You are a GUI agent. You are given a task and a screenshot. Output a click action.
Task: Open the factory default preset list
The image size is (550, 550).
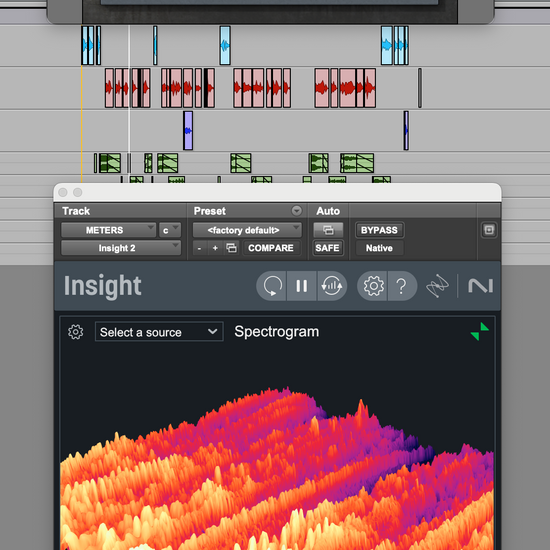[x=247, y=230]
